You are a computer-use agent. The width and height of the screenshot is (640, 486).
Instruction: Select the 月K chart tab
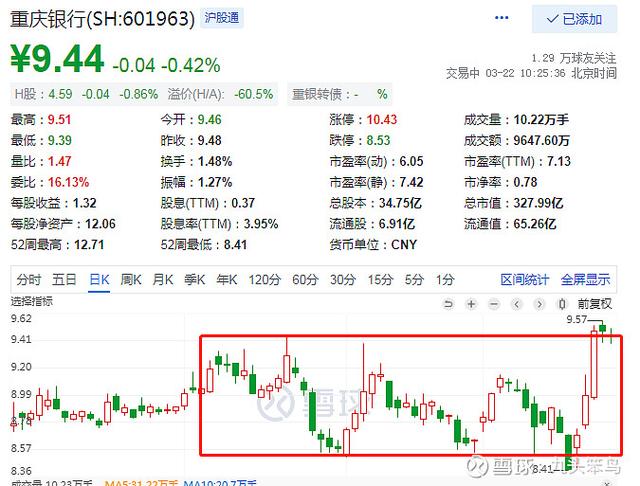click(x=162, y=280)
